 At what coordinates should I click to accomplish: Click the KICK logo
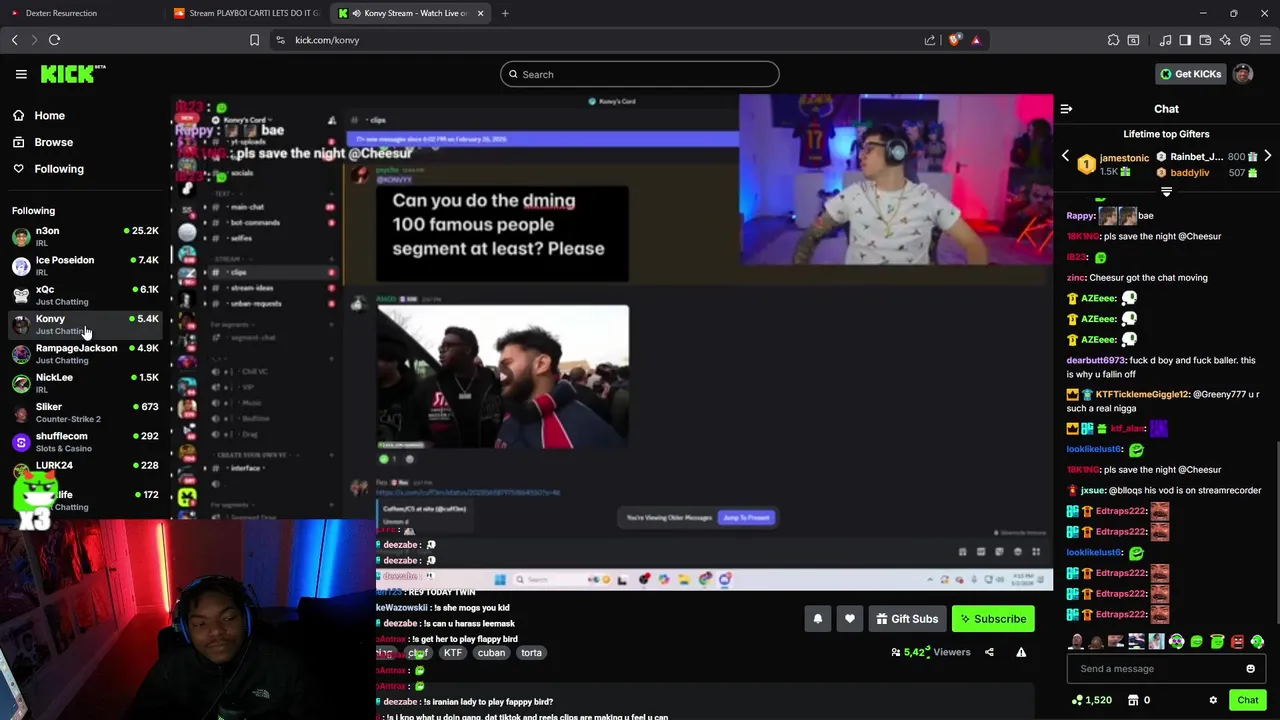(x=72, y=74)
